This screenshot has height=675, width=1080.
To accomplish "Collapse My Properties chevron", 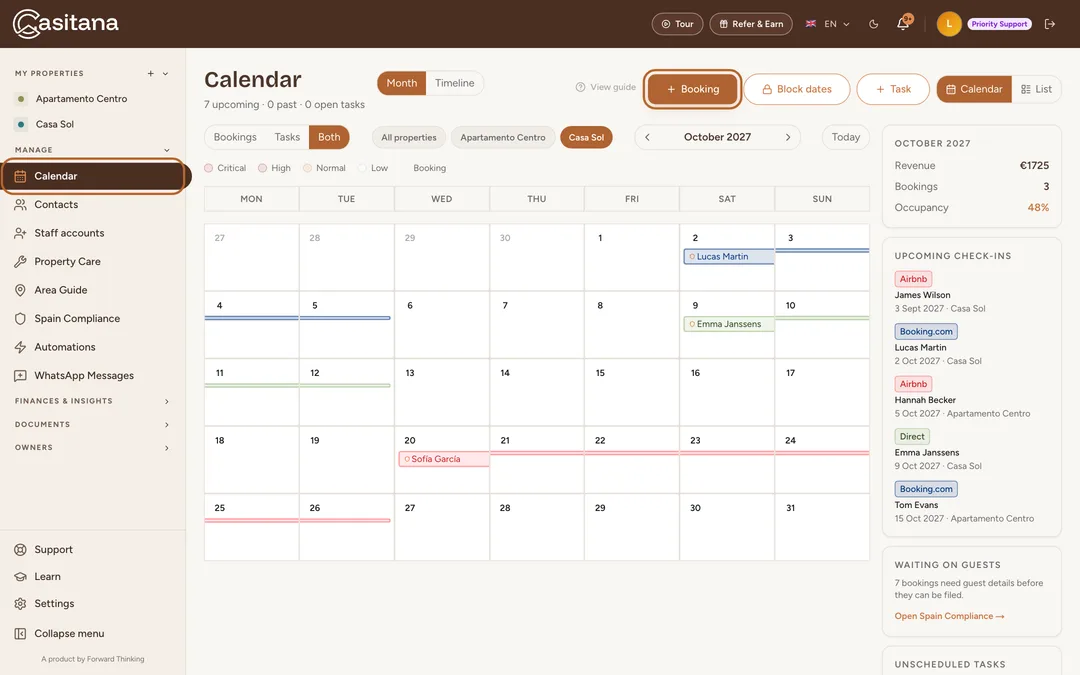I will pyautogui.click(x=165, y=74).
